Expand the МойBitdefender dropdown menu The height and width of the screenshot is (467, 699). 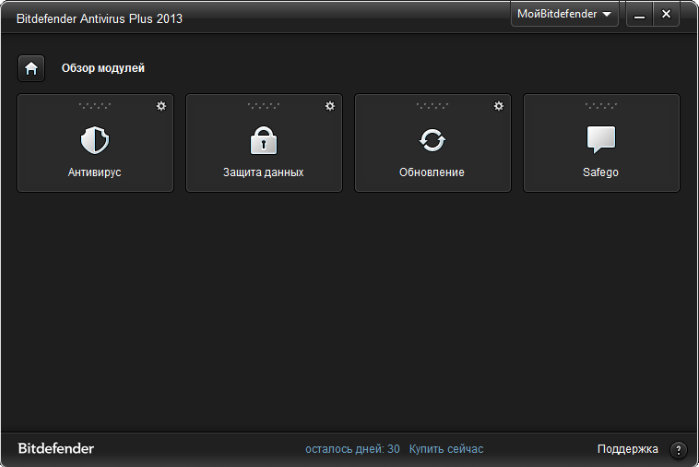pos(564,14)
